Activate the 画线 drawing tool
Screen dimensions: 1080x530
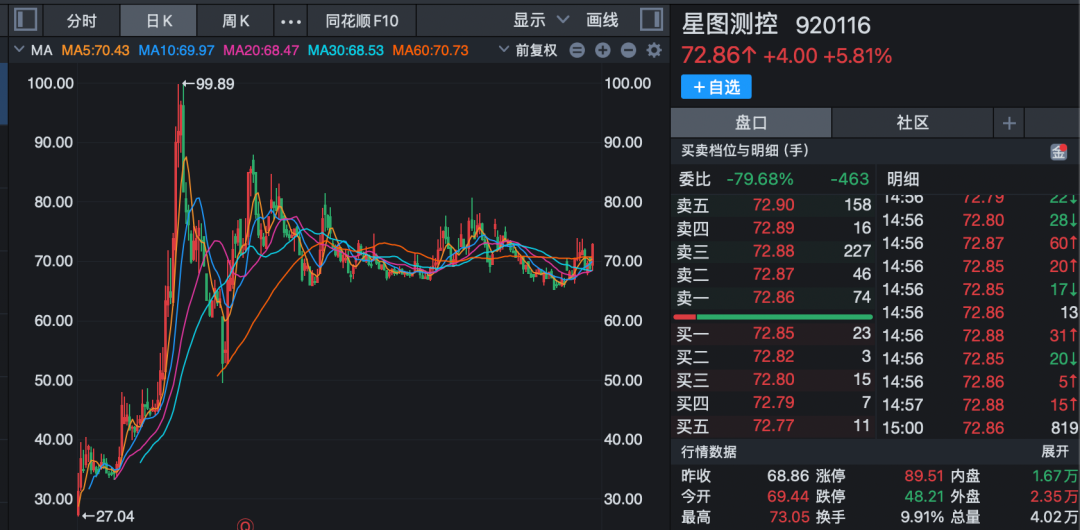click(x=602, y=20)
